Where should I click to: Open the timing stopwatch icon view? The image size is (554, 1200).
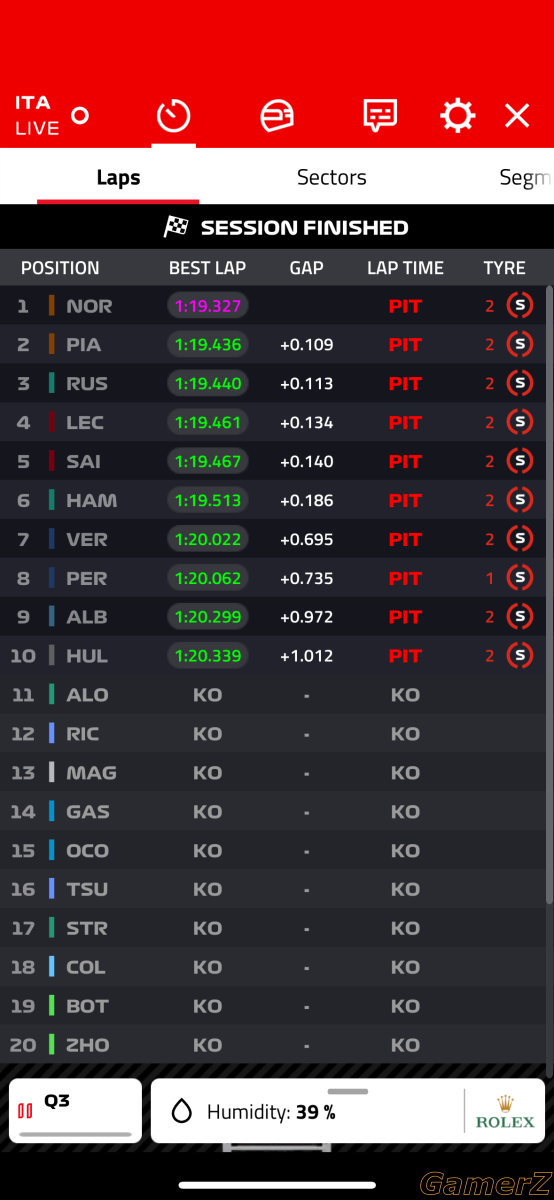[x=173, y=116]
